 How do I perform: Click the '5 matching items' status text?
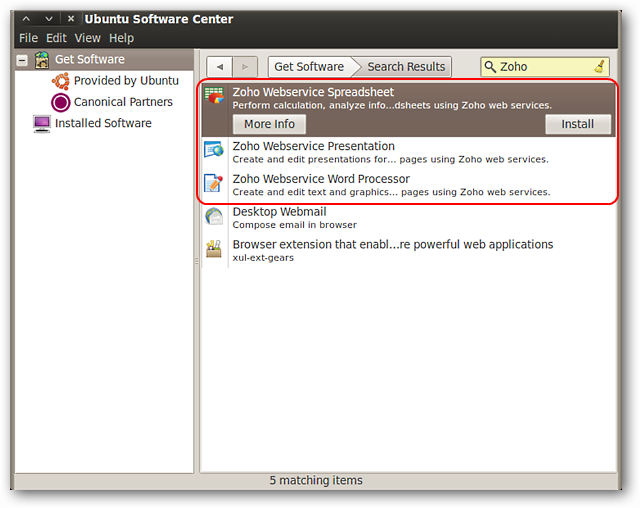(316, 481)
